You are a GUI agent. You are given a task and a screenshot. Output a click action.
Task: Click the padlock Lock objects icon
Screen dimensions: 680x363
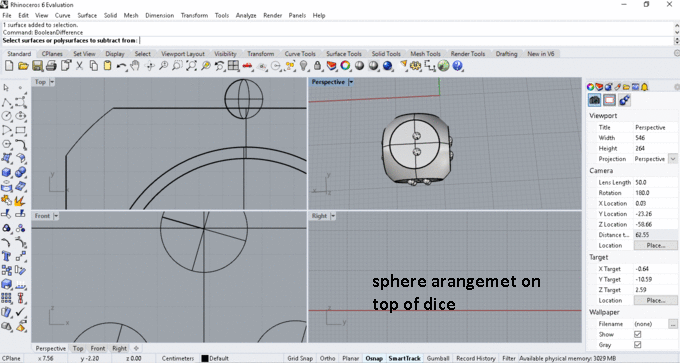tap(317, 66)
